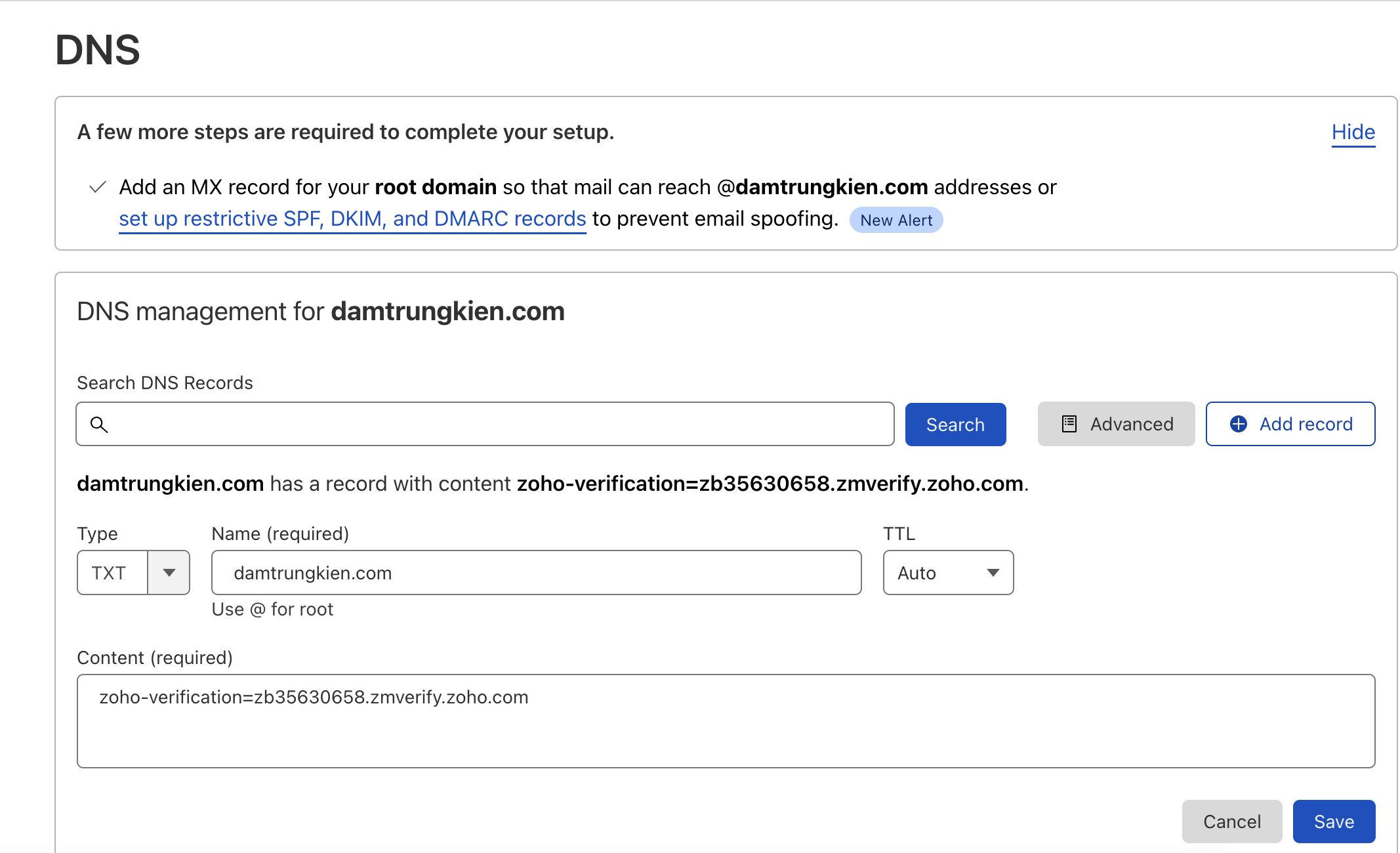Click Add record button
Viewport: 1400px width, 853px height.
[x=1290, y=424]
